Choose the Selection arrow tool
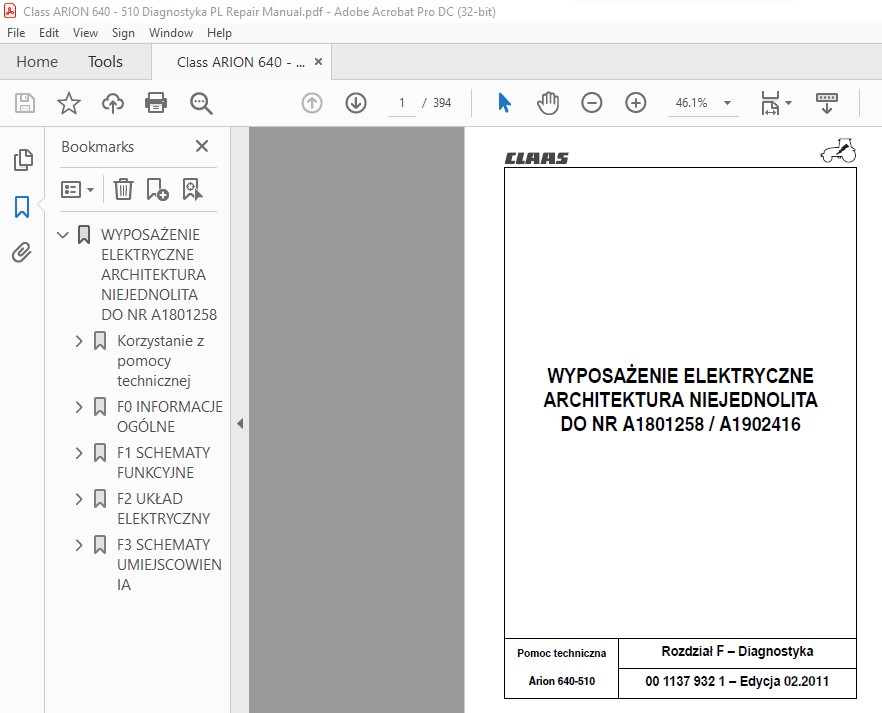 tap(505, 103)
